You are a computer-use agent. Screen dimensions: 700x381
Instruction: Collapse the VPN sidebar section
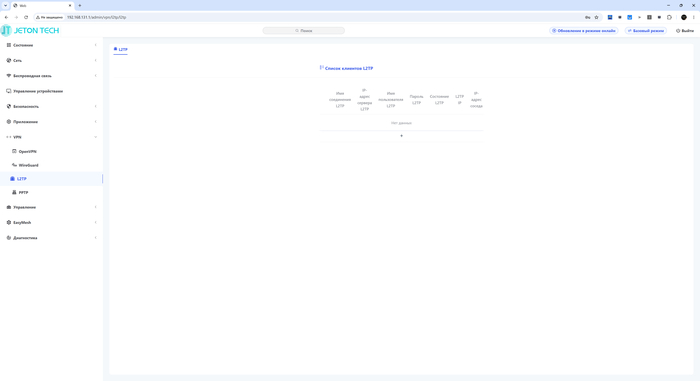[51, 137]
